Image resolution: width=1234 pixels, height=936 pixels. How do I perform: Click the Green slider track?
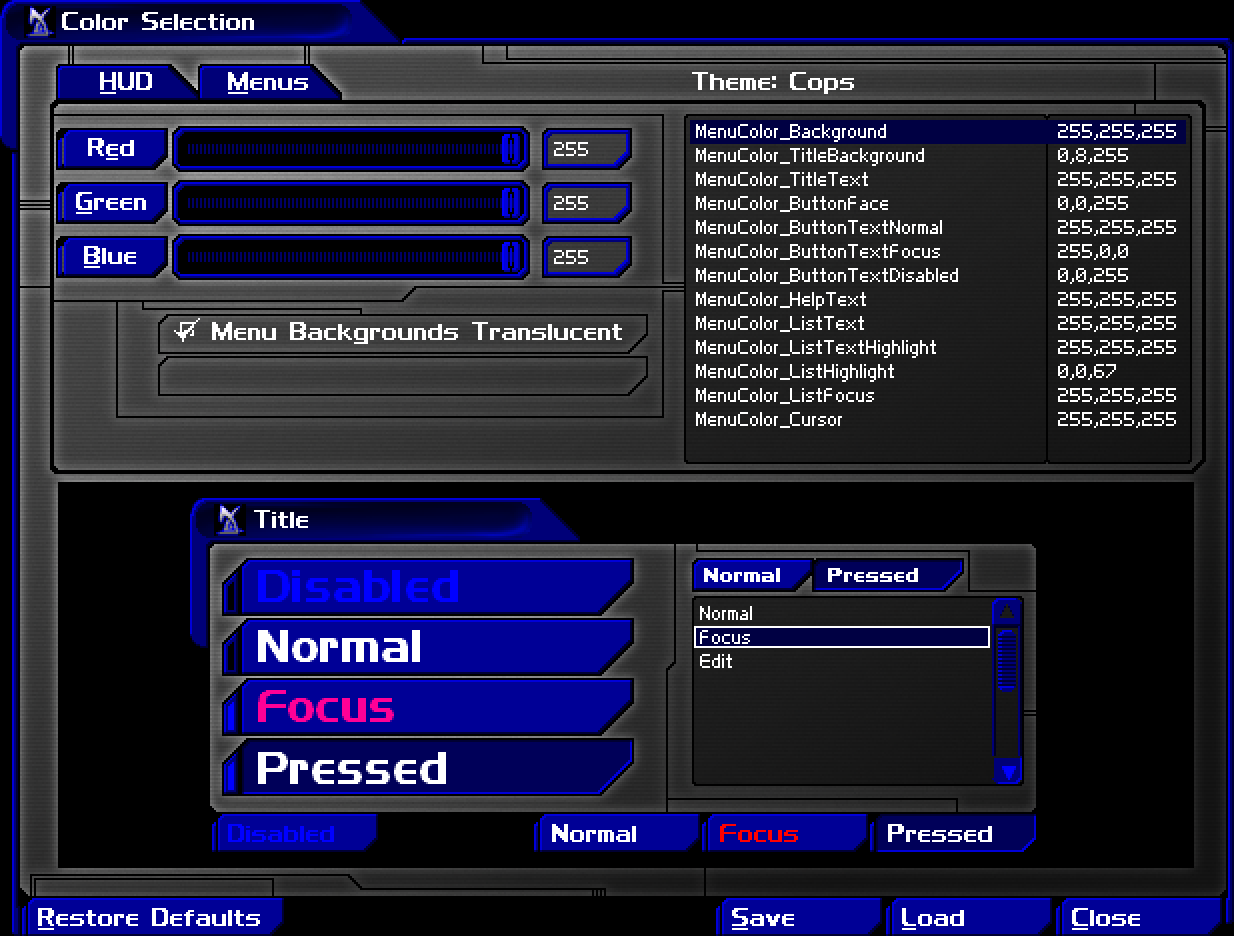coord(350,203)
